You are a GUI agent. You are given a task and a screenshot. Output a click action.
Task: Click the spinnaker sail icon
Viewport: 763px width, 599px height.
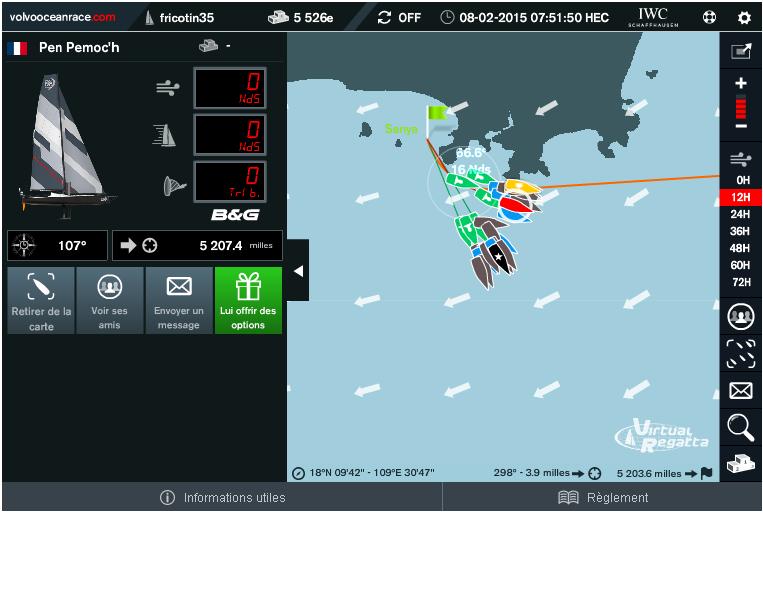(174, 185)
